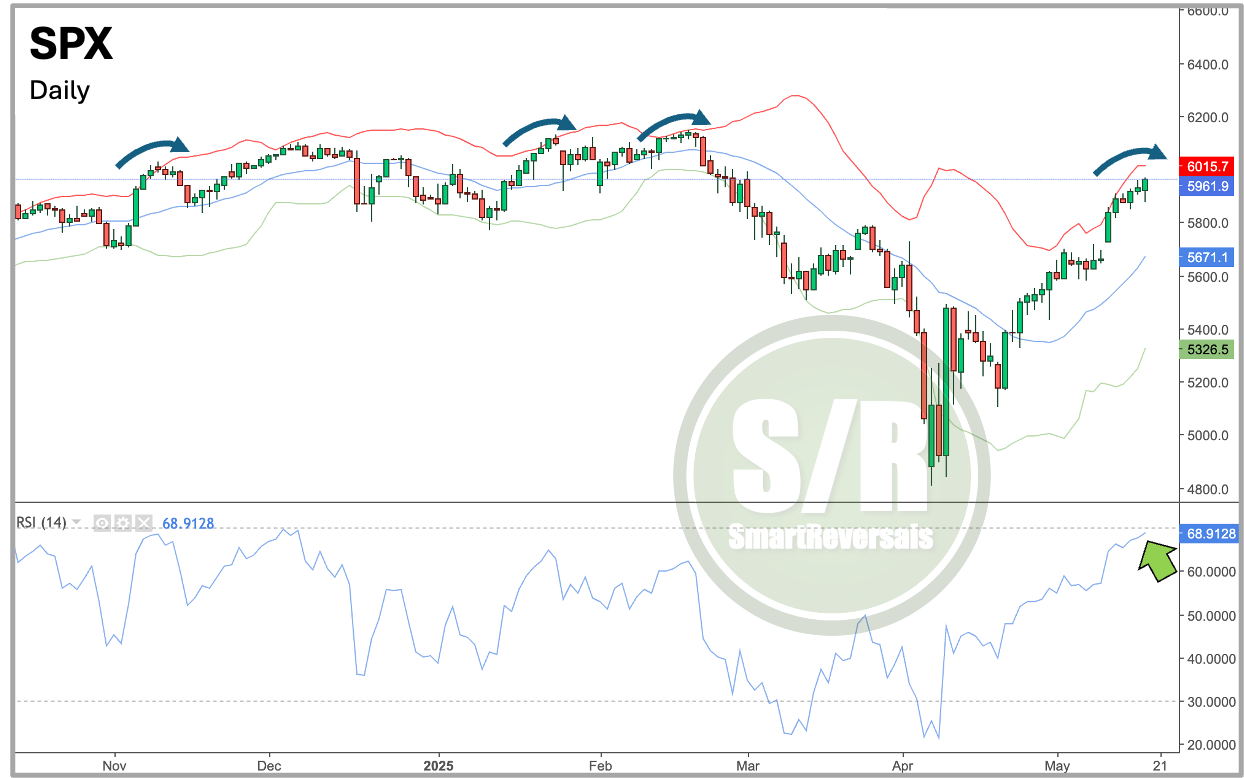Click the blue 68.9128 RSI legend value
The height and width of the screenshot is (778, 1244).
coord(186,523)
